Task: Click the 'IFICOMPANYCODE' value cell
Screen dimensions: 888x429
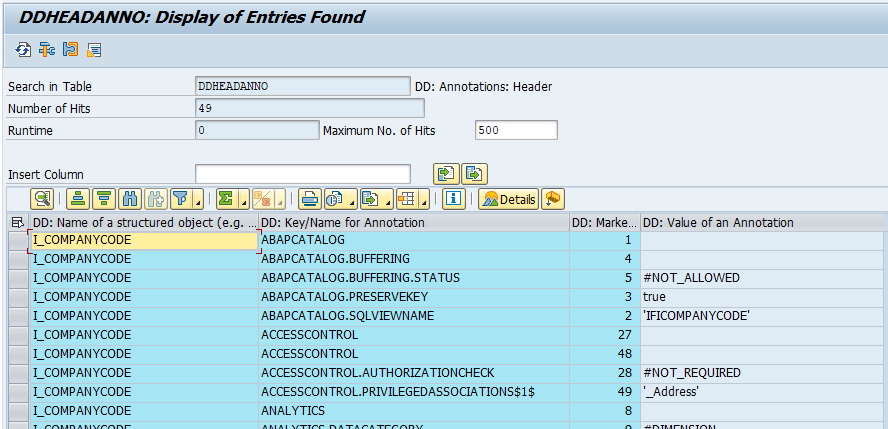Action: click(763, 316)
